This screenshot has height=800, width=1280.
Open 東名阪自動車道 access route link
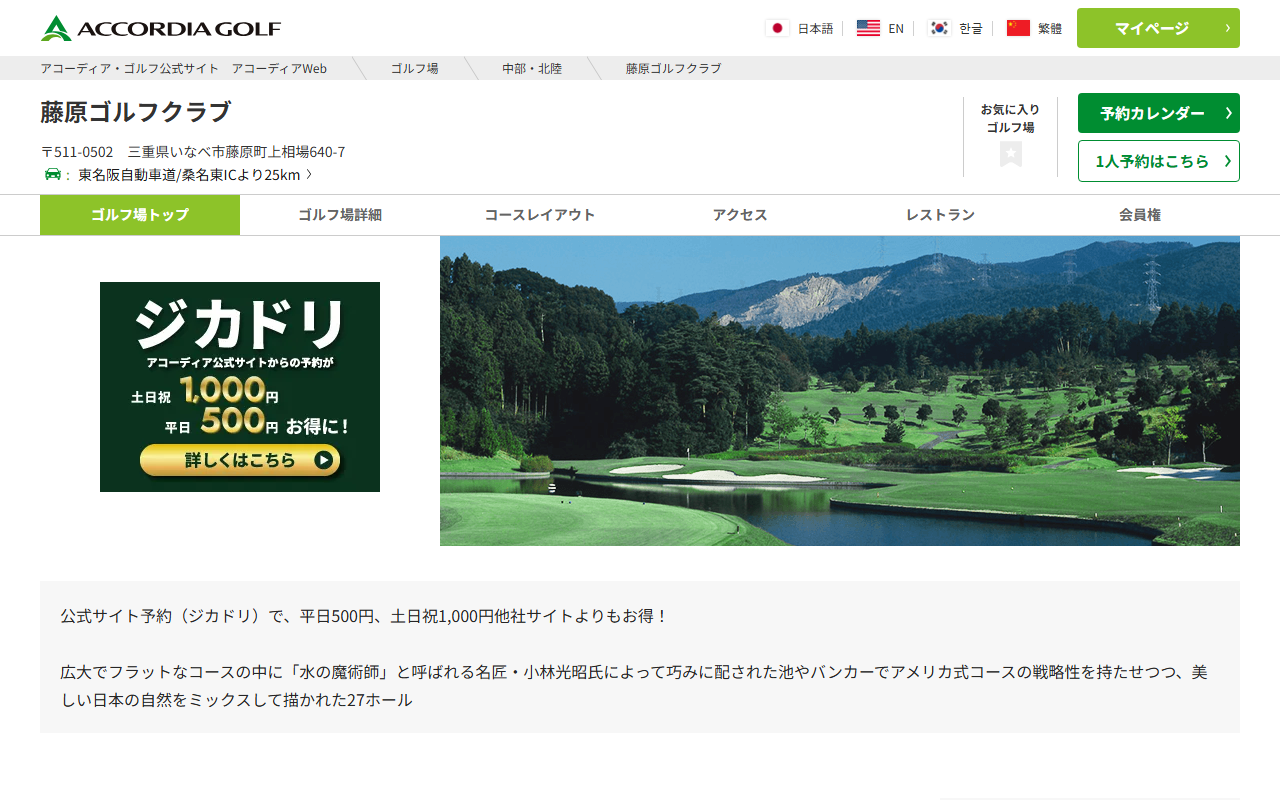coord(189,175)
